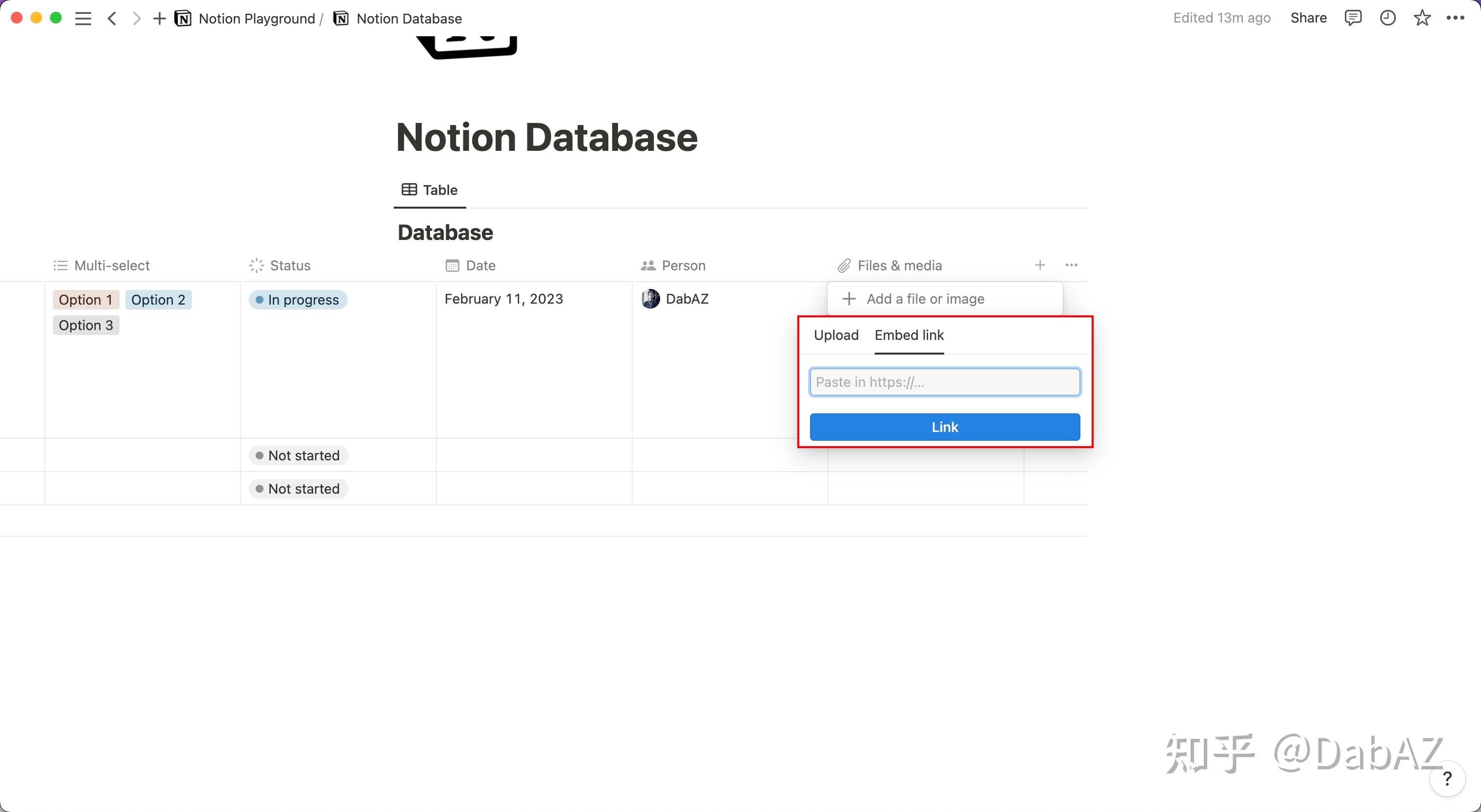
Task: Open help with the question mark icon
Action: point(1447,779)
